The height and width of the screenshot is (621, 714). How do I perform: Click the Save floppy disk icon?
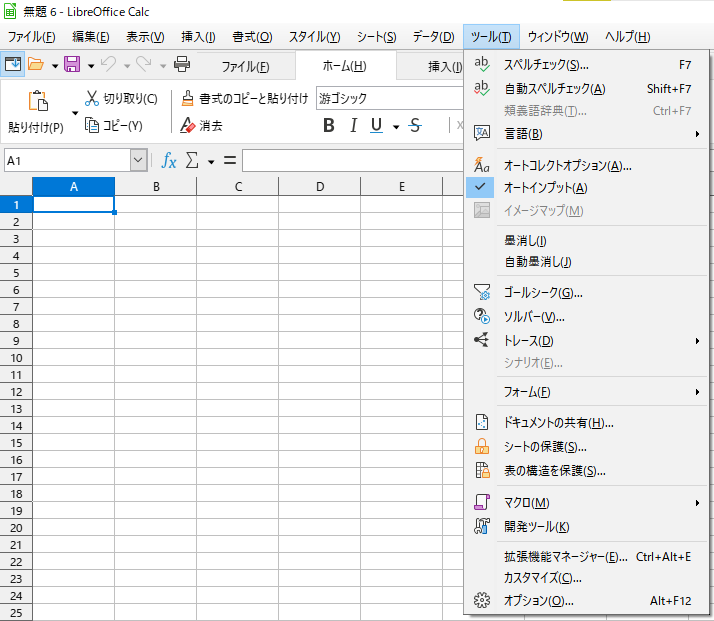click(72, 64)
